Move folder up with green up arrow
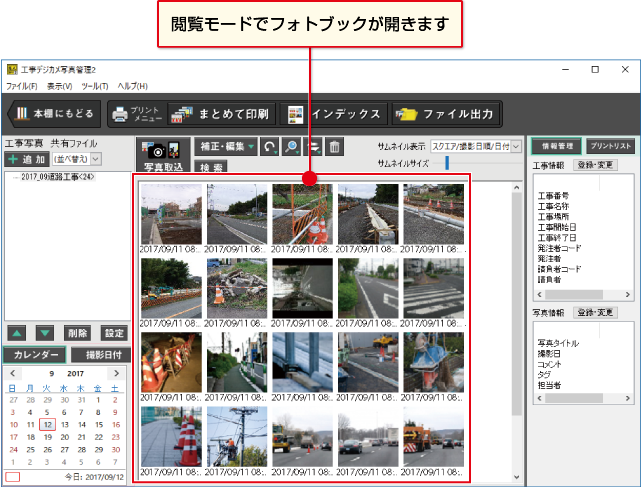Screen dimensions: 642x487 19,333
